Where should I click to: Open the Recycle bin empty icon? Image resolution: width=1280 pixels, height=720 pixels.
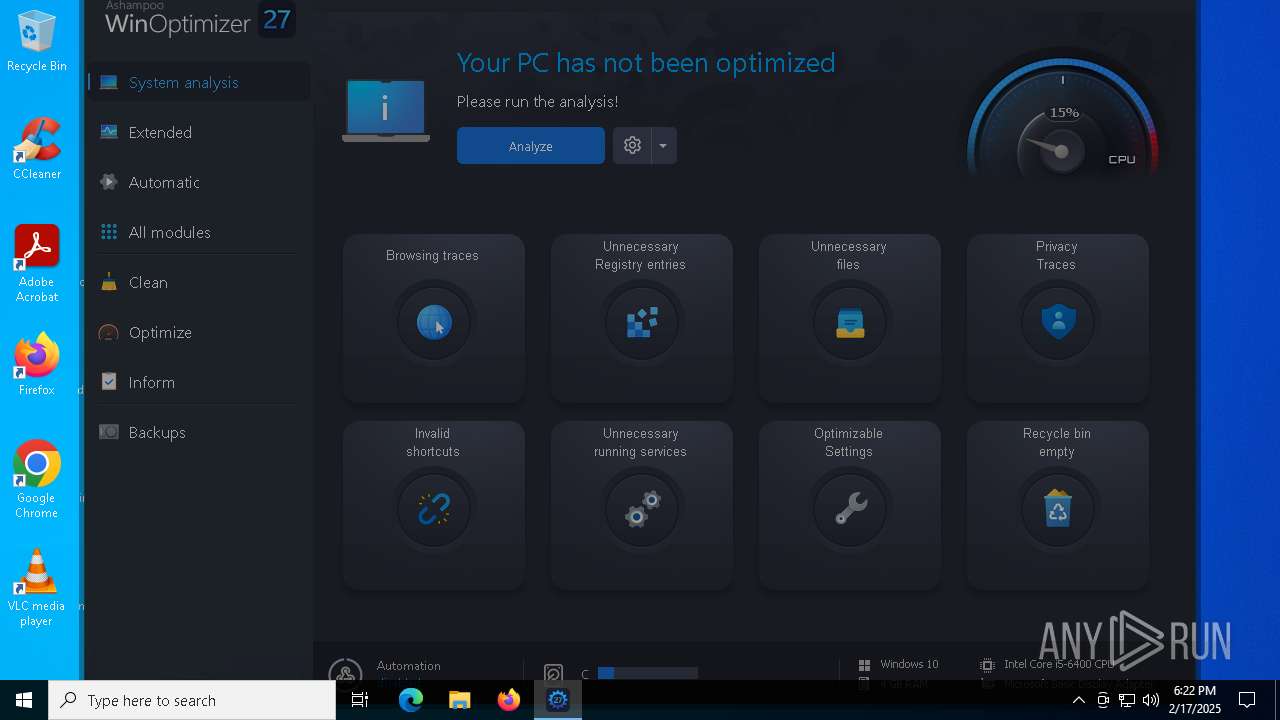[x=1058, y=510]
